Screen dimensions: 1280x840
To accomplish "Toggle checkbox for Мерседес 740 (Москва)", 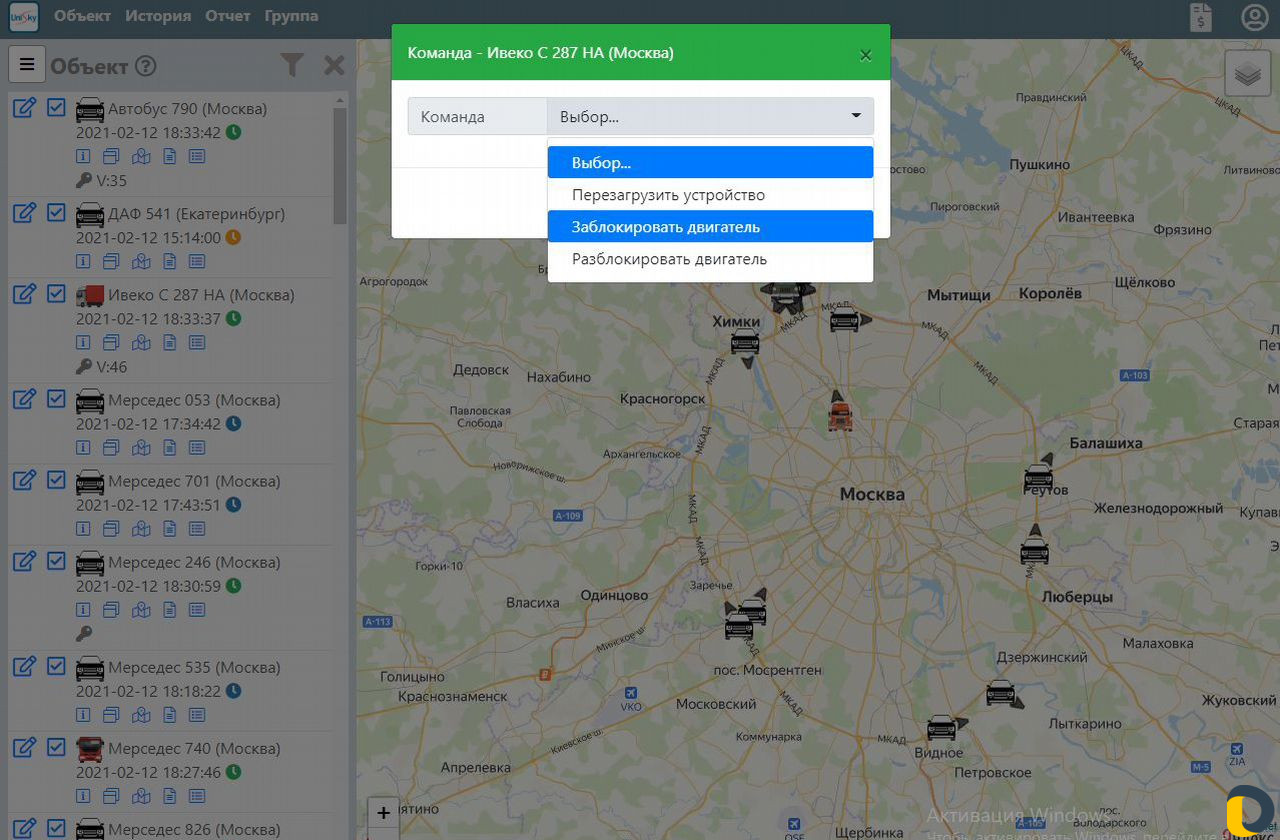I will click(56, 746).
